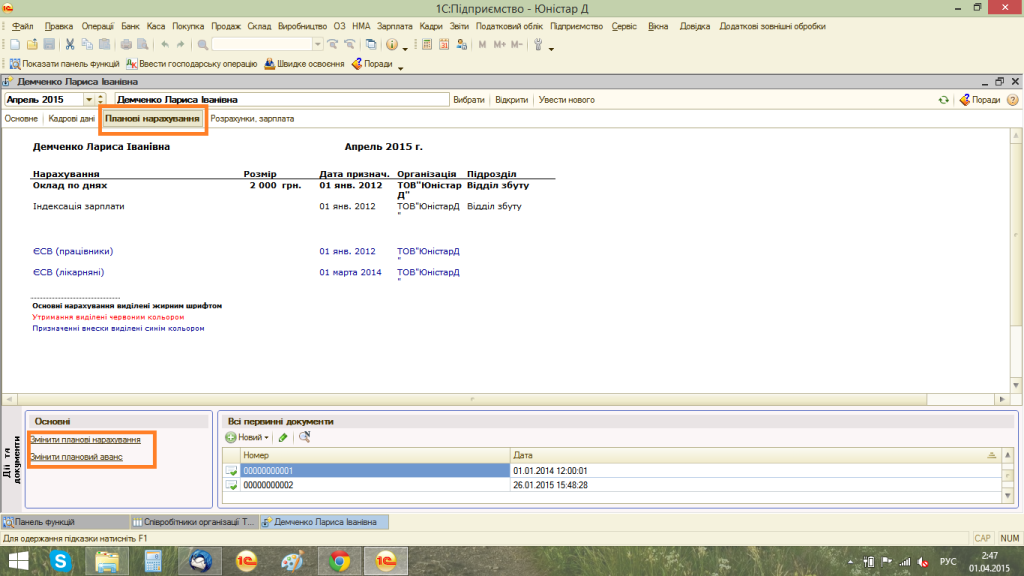The height and width of the screenshot is (576, 1024).
Task: Select document row 00000000001
Action: click(x=612, y=470)
